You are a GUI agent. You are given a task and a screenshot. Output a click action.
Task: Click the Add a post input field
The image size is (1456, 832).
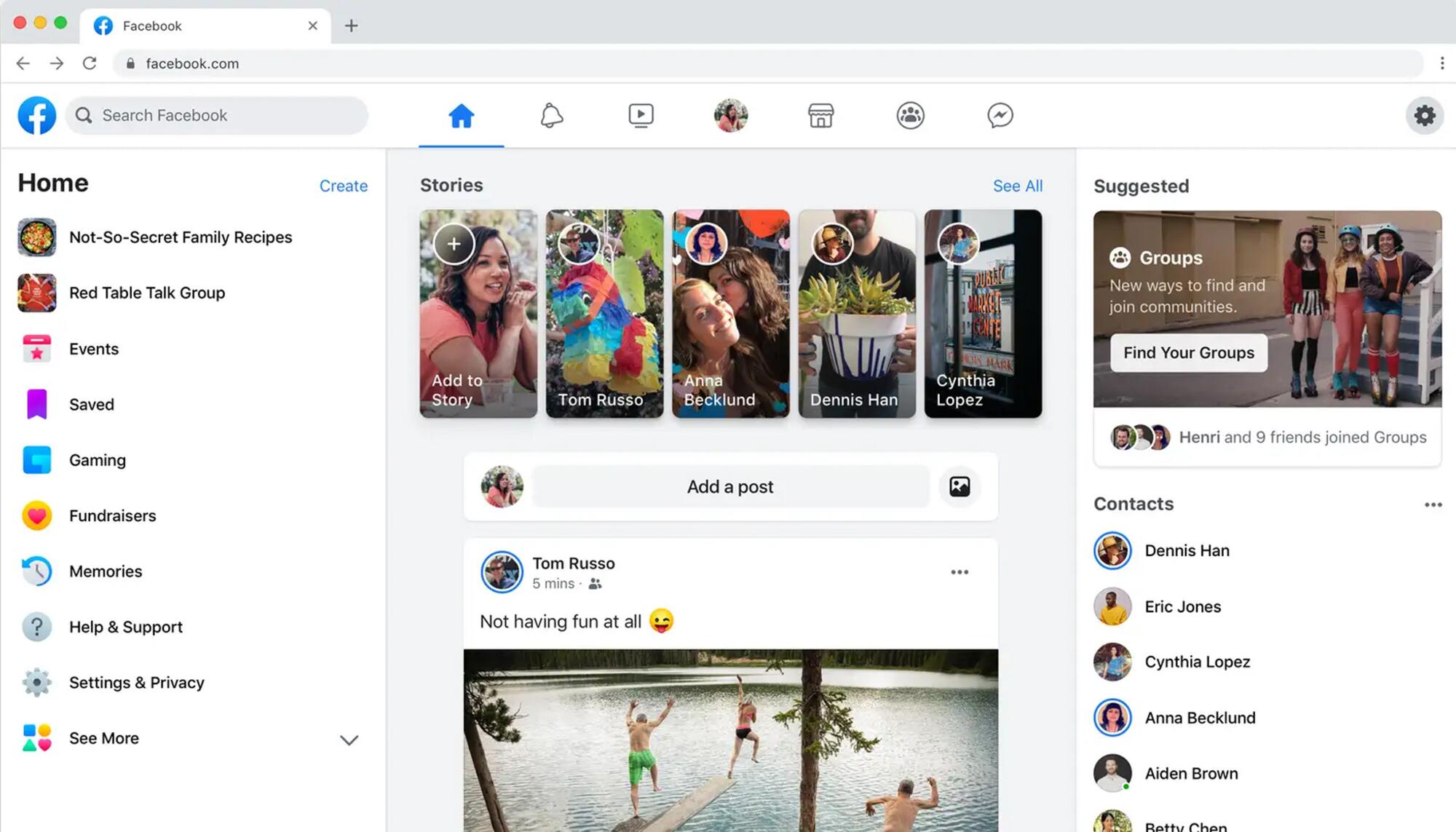731,486
